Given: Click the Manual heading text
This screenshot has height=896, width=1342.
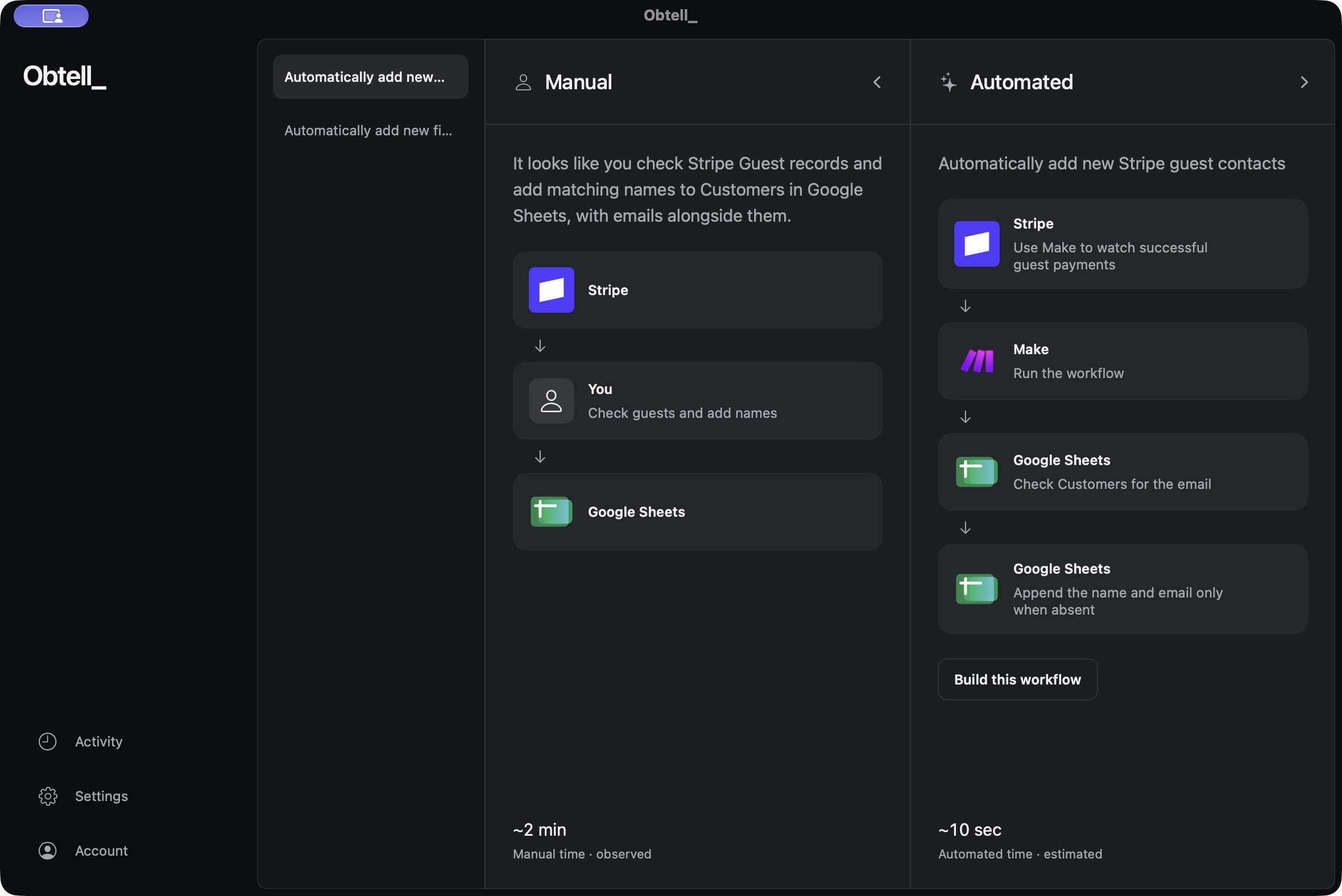Looking at the screenshot, I should pos(578,82).
